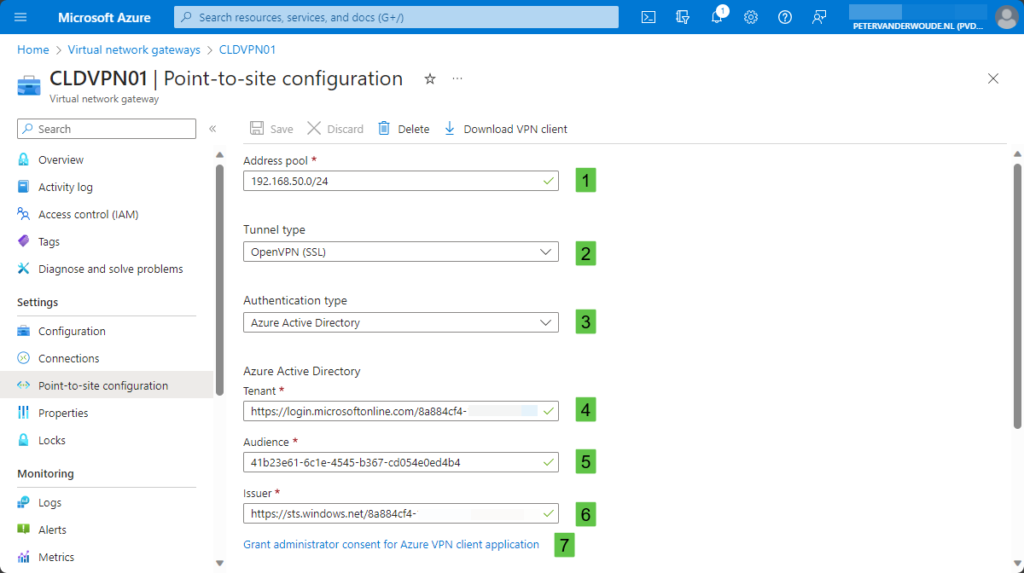The height and width of the screenshot is (573, 1024).
Task: Navigate to Virtual network gateways breadcrumb
Action: coord(134,49)
